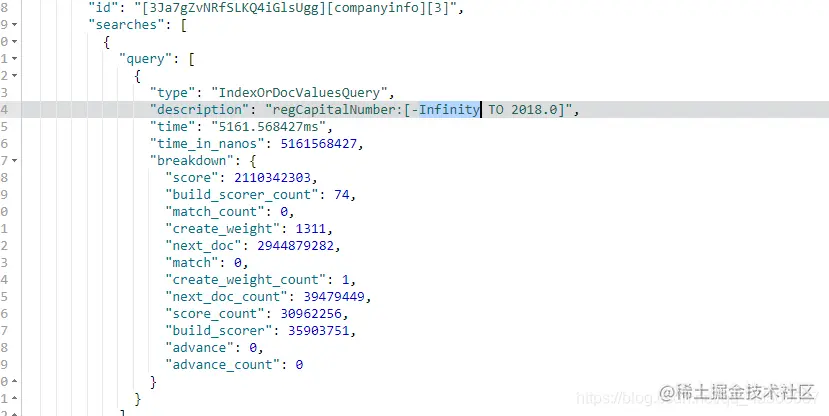Viewport: 829px width, 416px height.
Task: Click the value 1311
Action: click(311, 228)
